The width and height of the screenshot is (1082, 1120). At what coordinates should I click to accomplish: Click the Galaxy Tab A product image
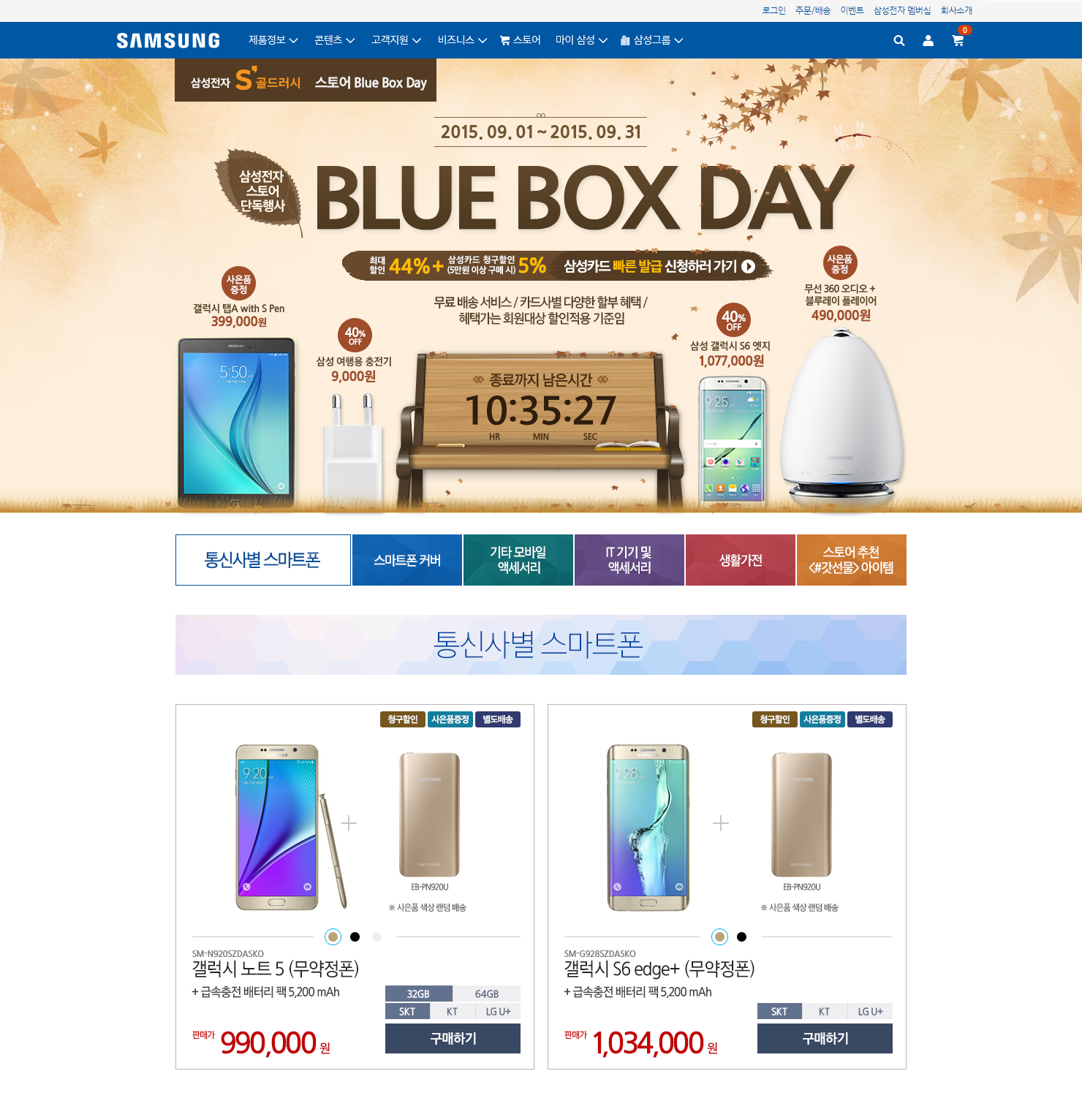(236, 423)
